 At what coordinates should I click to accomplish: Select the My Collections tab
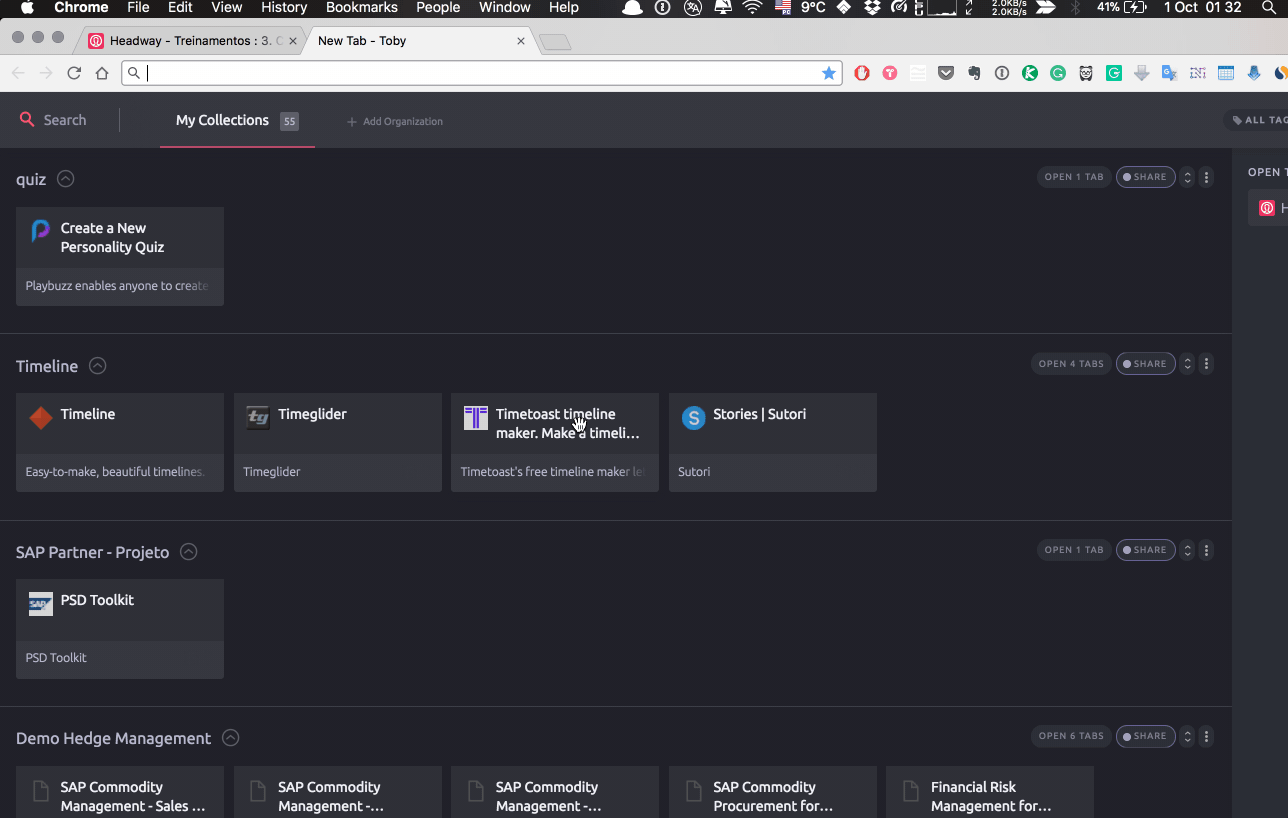(222, 120)
